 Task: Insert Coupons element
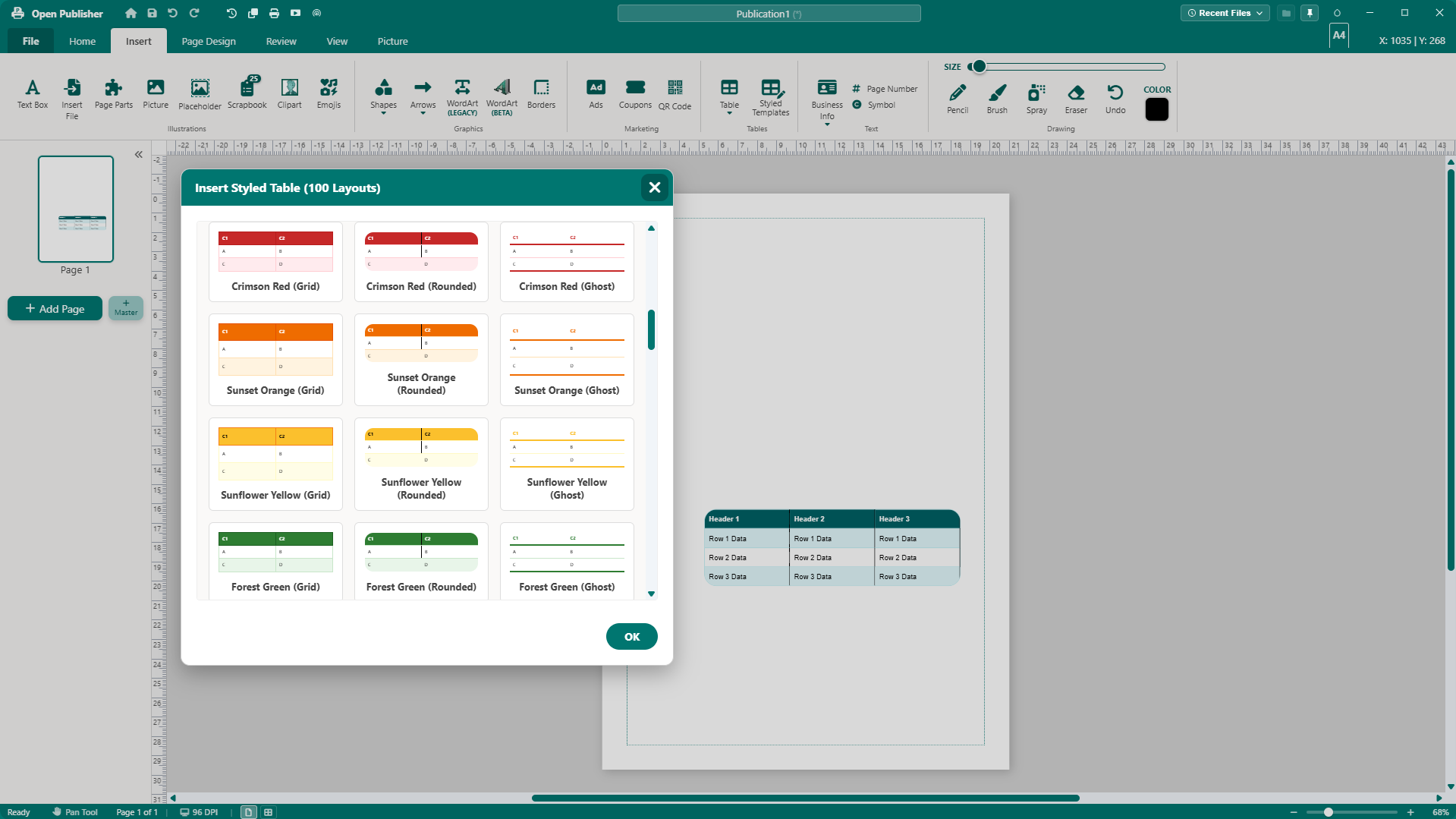click(x=635, y=95)
